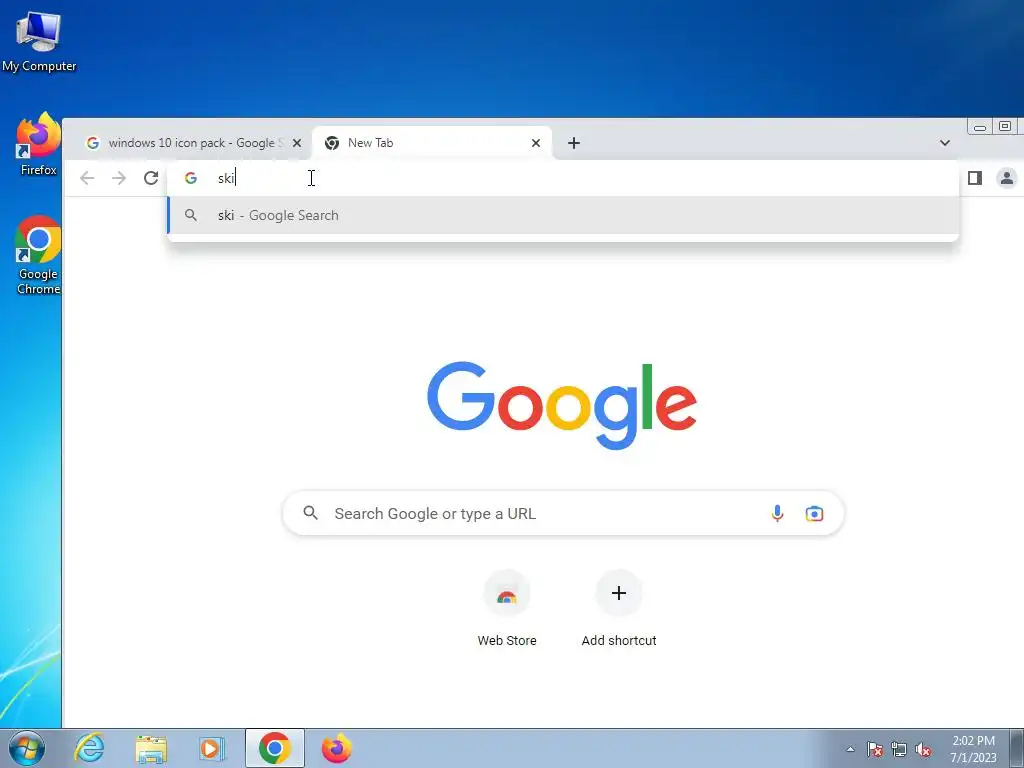The width and height of the screenshot is (1024, 768).
Task: Open the tab search dropdown chevron
Action: tap(944, 143)
